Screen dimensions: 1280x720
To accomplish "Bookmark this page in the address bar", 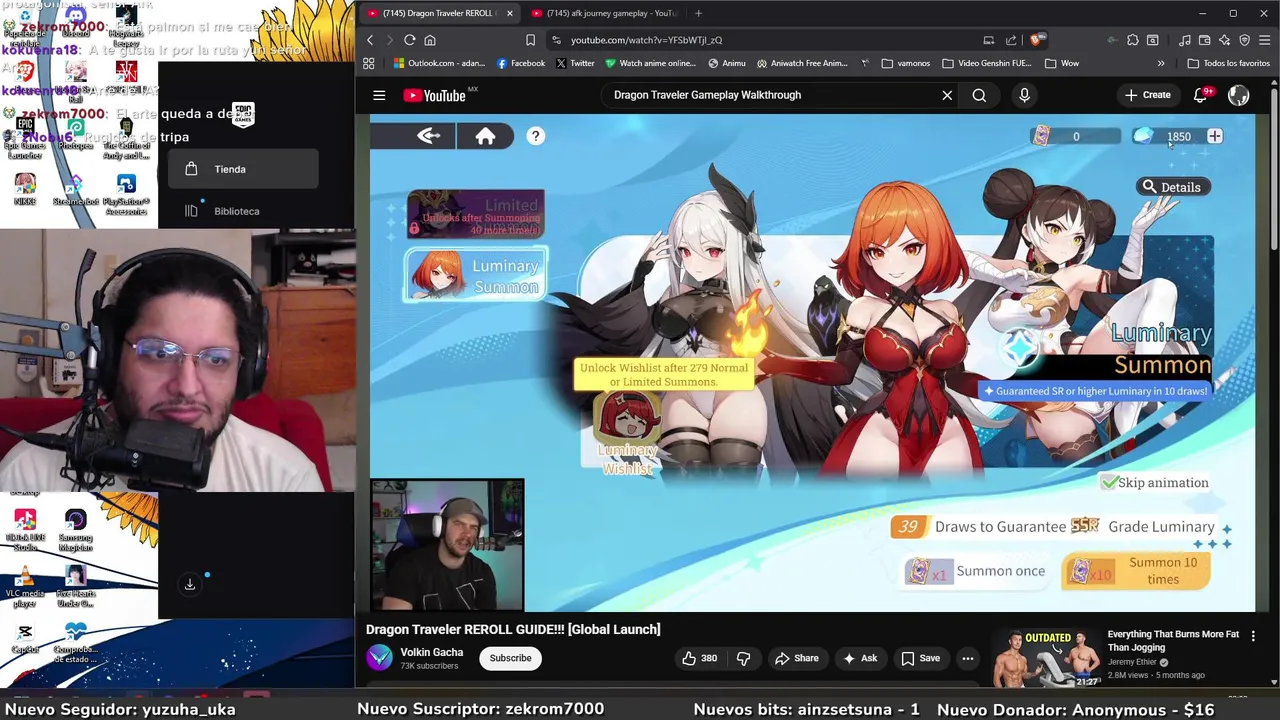I will click(530, 40).
